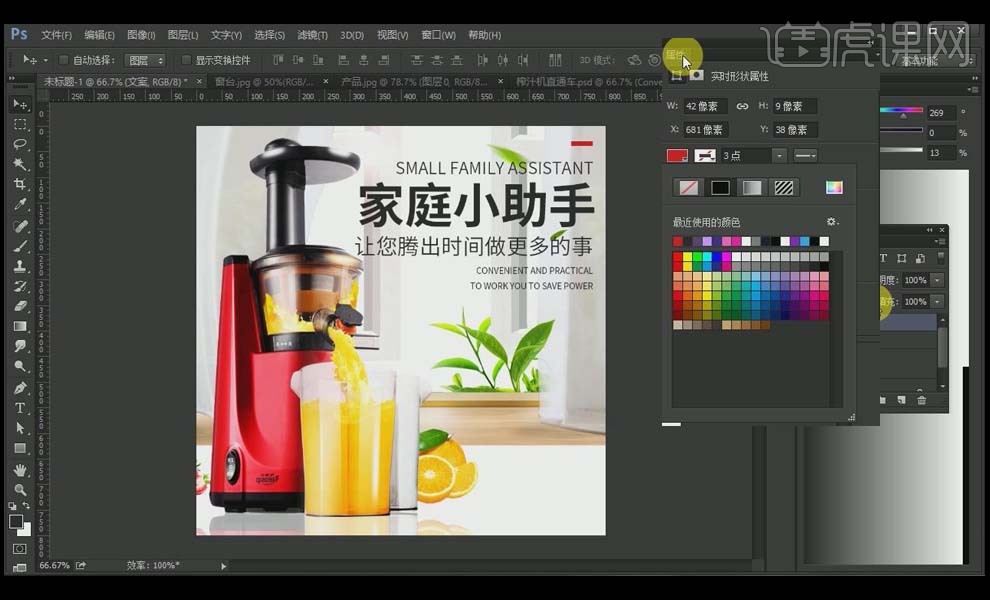Open the color picker icon in fill popup
990x600 pixels.
tap(833, 187)
